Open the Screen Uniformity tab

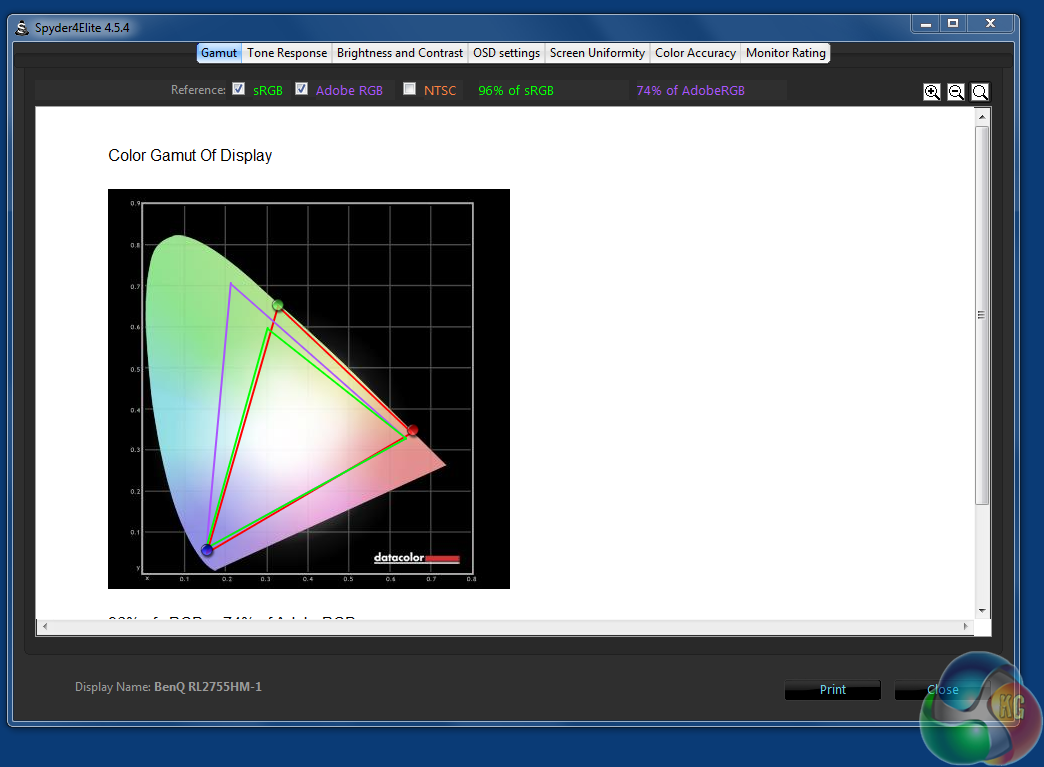(x=597, y=53)
